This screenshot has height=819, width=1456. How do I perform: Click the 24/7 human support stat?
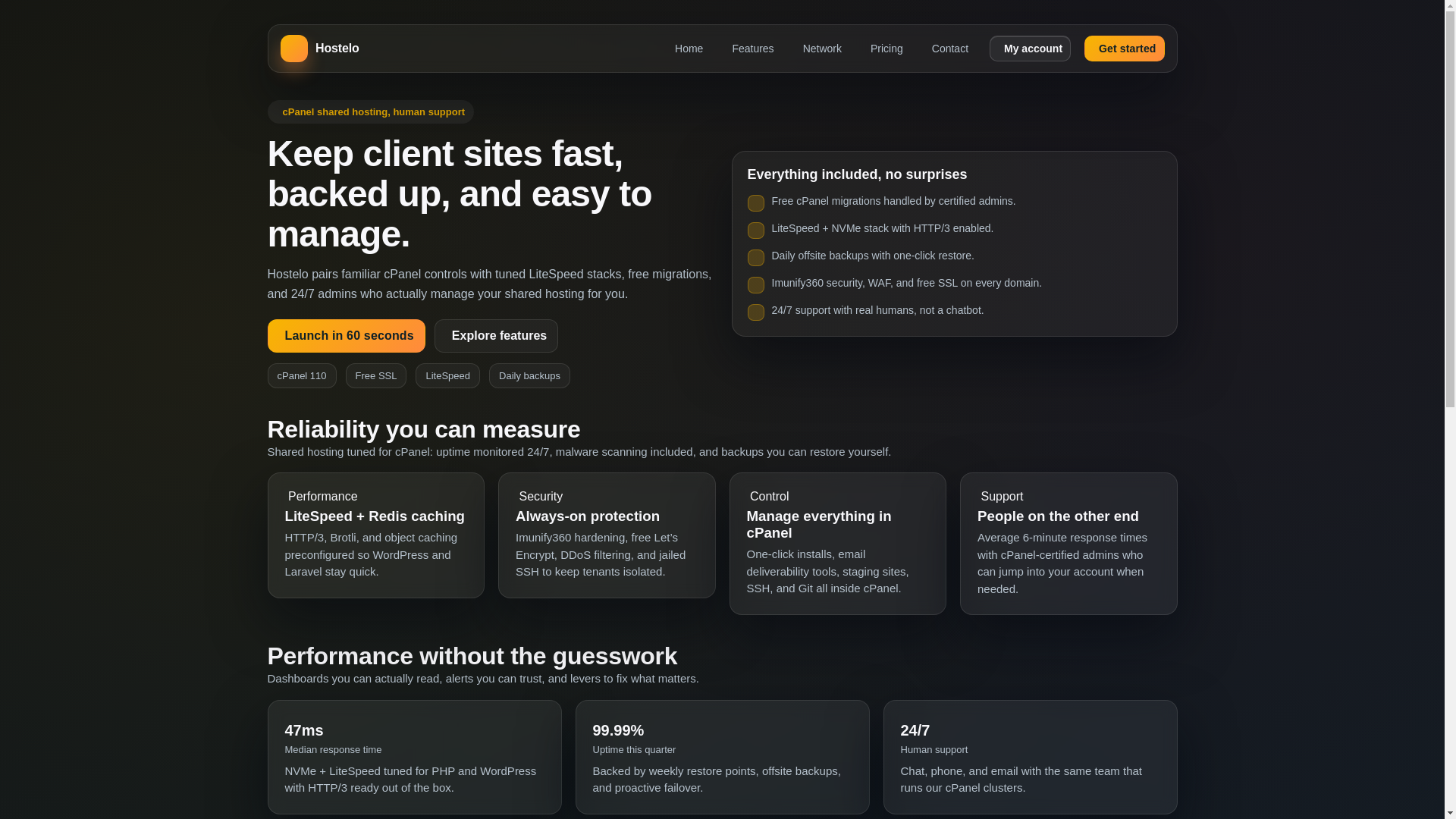click(915, 730)
